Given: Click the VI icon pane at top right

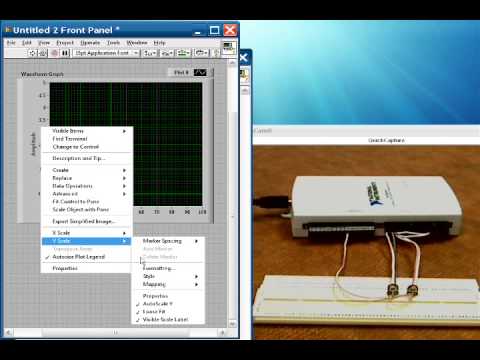Looking at the screenshot, I should (229, 47).
